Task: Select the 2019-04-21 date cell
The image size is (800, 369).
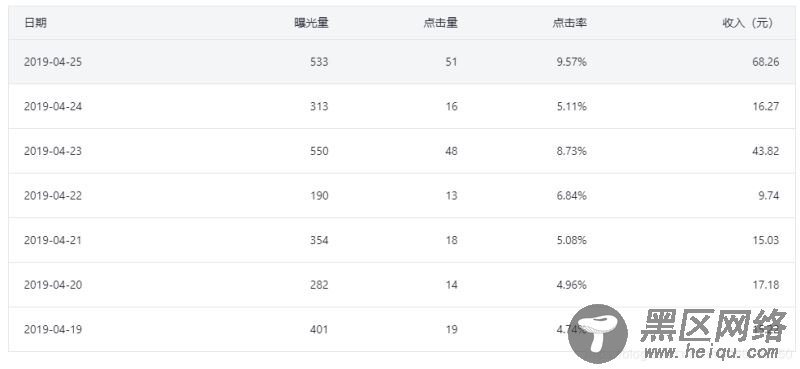Action: pyautogui.click(x=53, y=240)
